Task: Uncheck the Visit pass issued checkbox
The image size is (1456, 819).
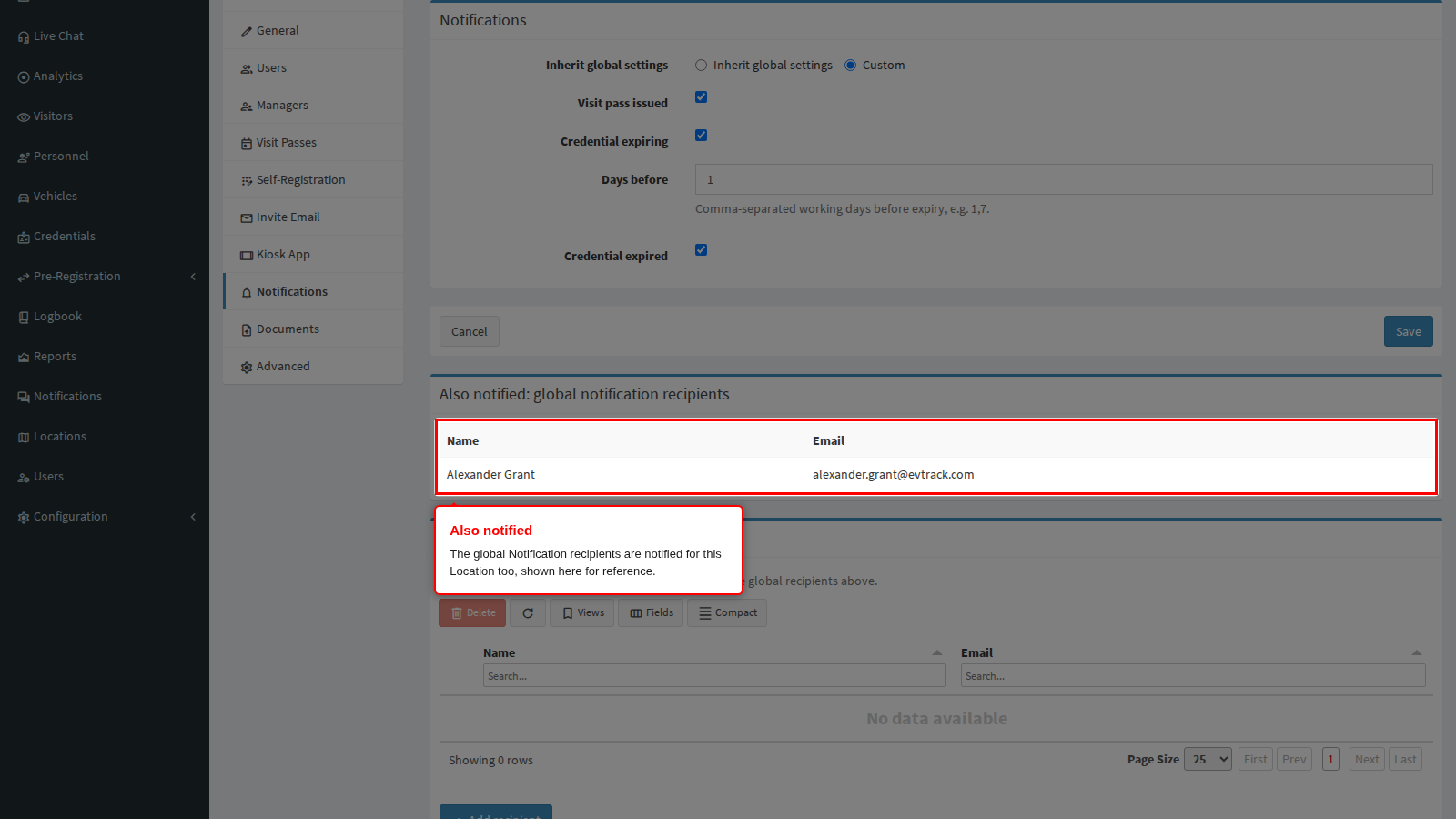Action: coord(702,97)
